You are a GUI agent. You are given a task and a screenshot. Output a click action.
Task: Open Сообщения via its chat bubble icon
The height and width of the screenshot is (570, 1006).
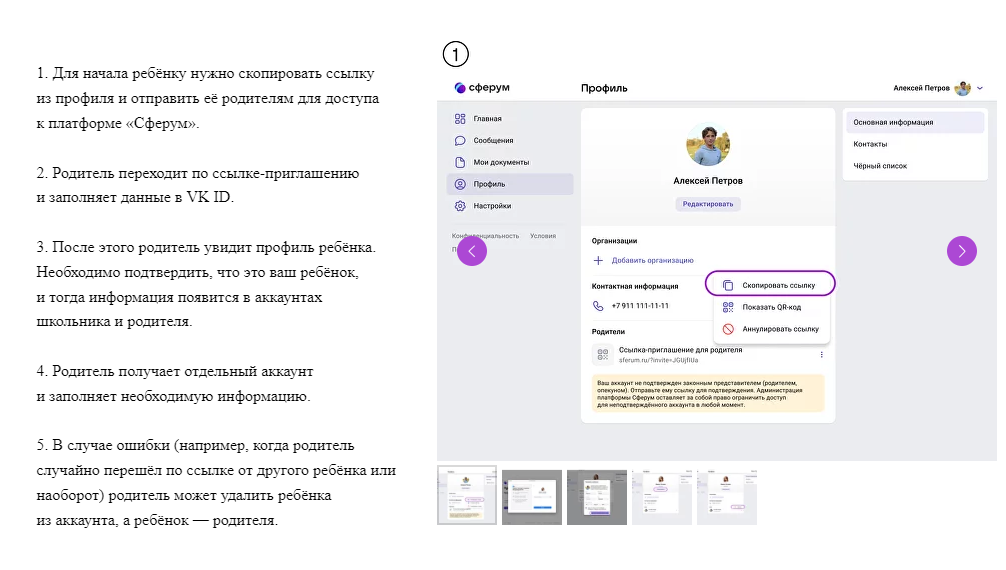click(460, 141)
